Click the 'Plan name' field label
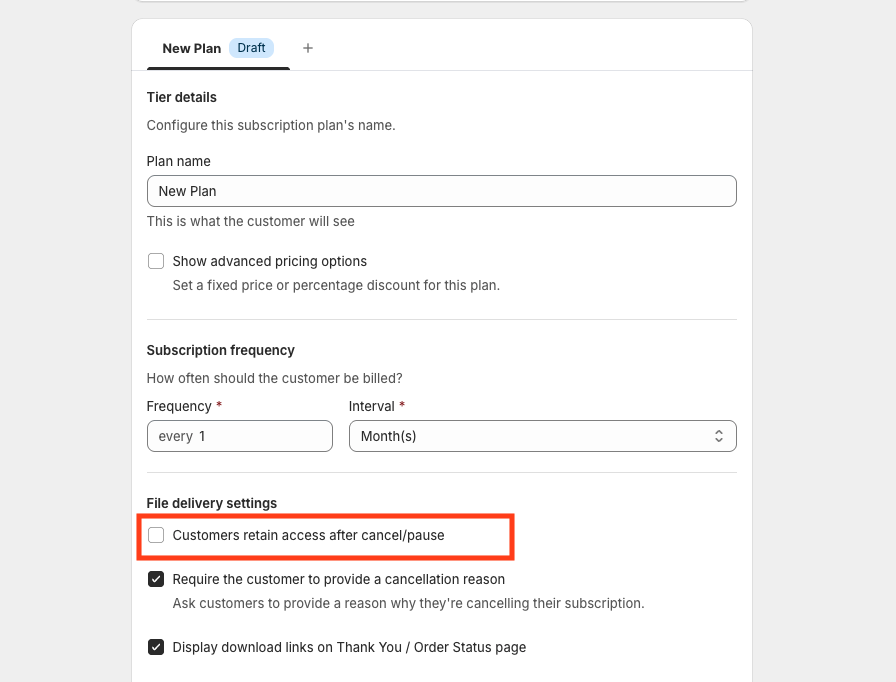 (x=178, y=161)
